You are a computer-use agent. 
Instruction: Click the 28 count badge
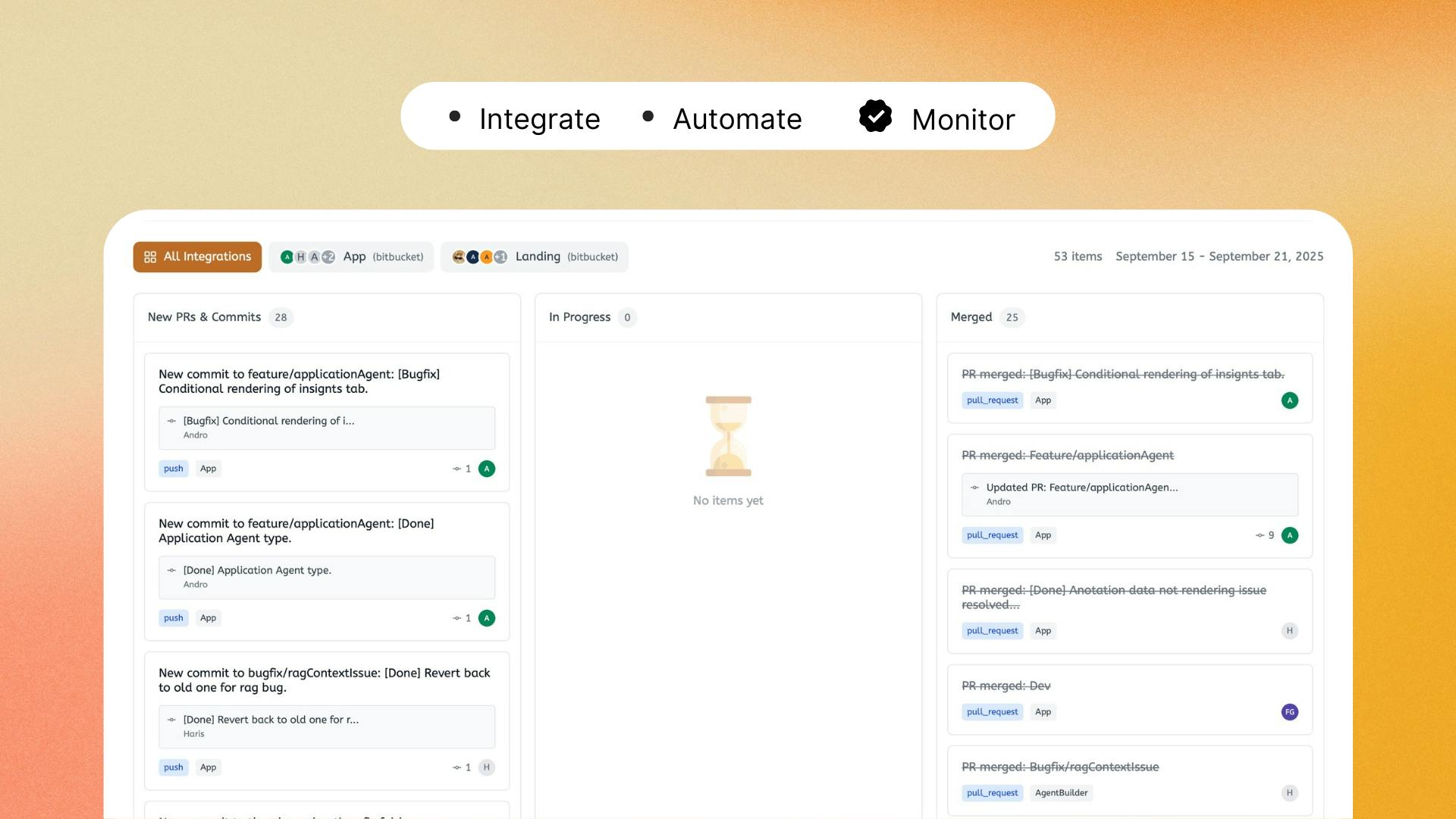coord(281,318)
